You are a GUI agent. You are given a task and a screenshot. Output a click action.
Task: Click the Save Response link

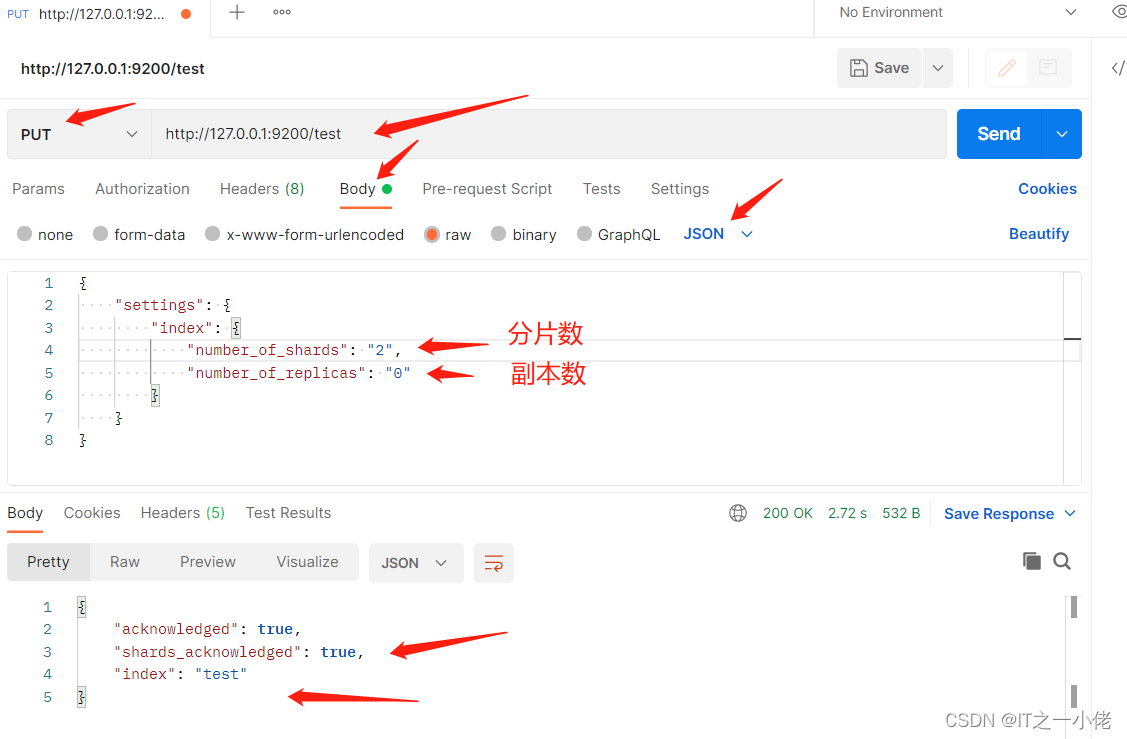tap(998, 513)
